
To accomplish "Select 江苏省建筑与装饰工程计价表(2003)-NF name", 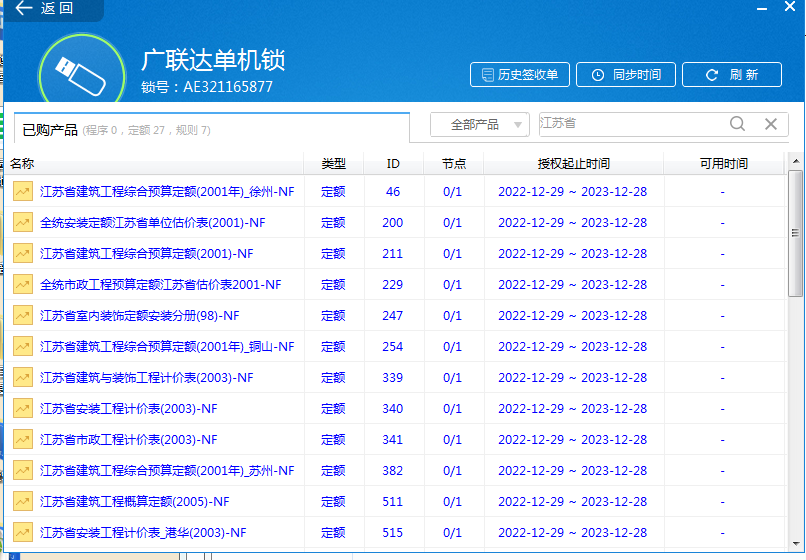I will (x=146, y=377).
